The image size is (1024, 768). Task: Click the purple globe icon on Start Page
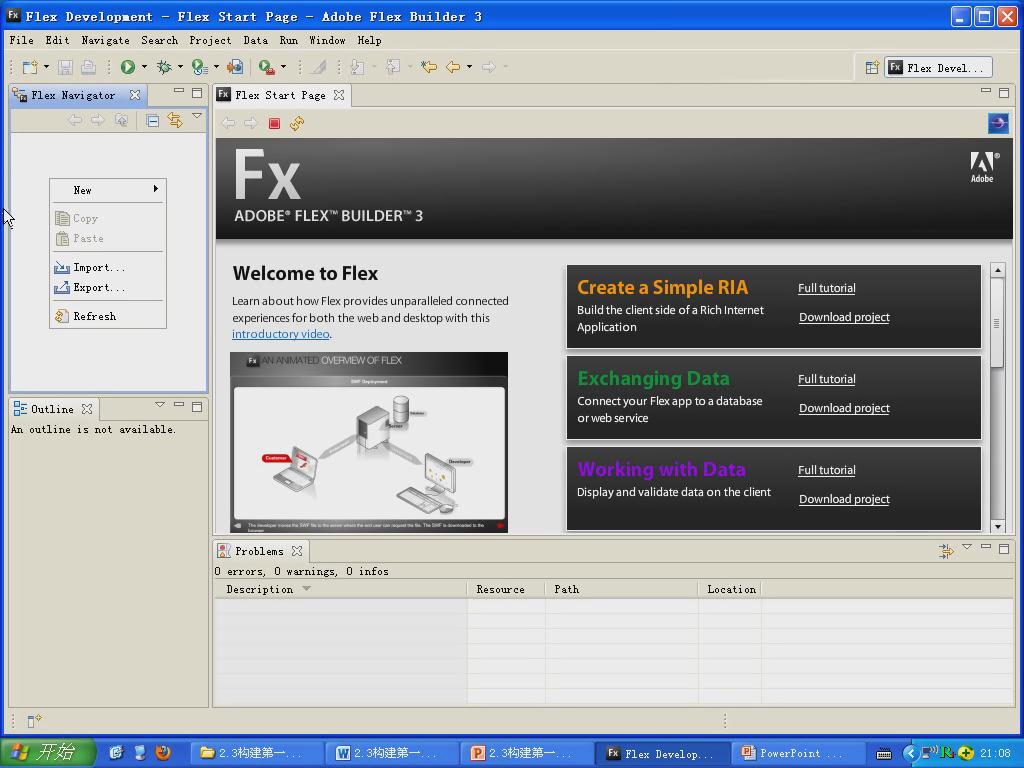point(998,123)
